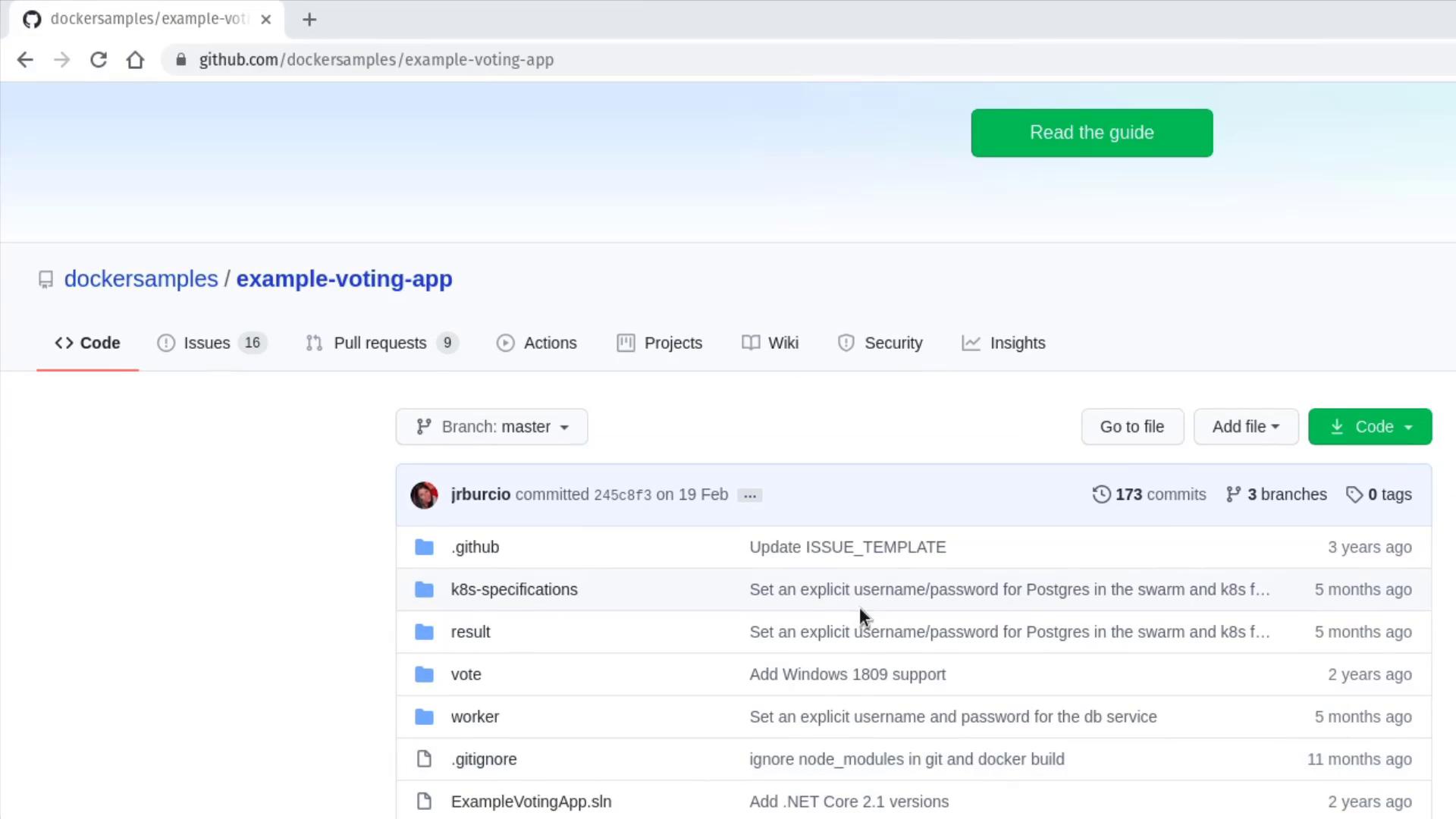Switch to the Issues tab
This screenshot has height=819, width=1456.
[207, 343]
